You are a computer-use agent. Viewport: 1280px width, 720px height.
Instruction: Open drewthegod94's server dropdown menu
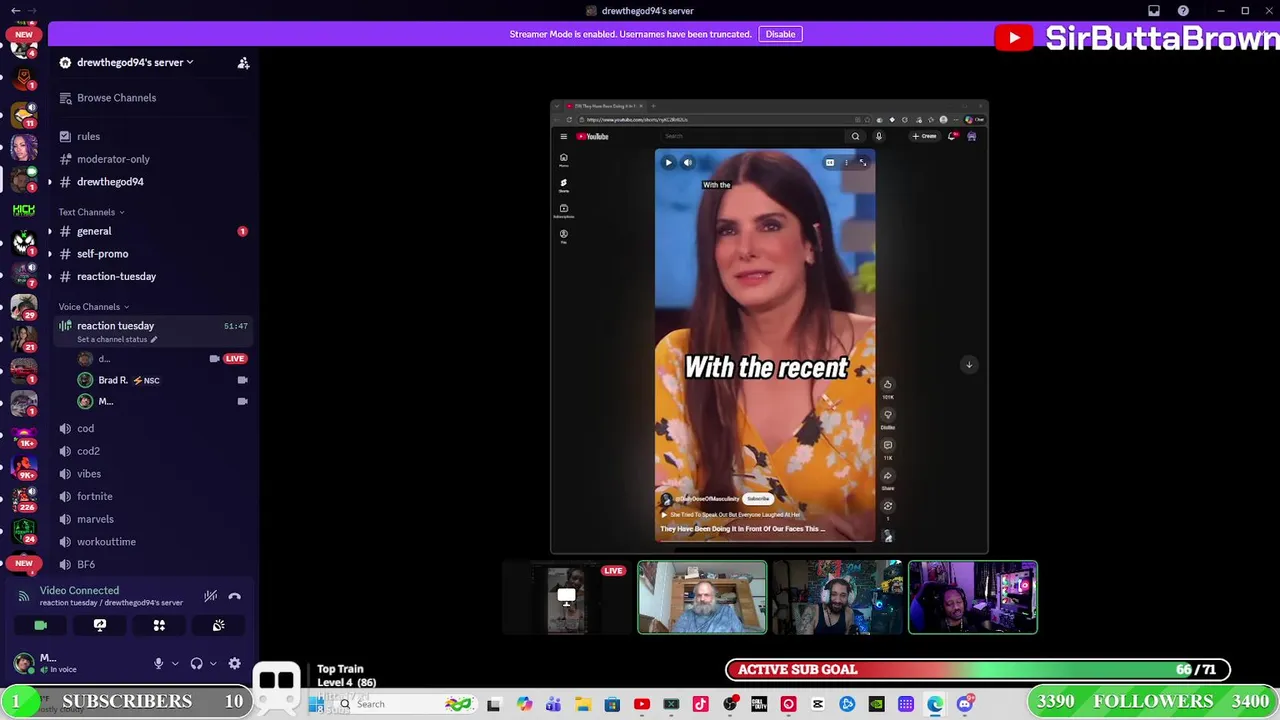click(134, 62)
